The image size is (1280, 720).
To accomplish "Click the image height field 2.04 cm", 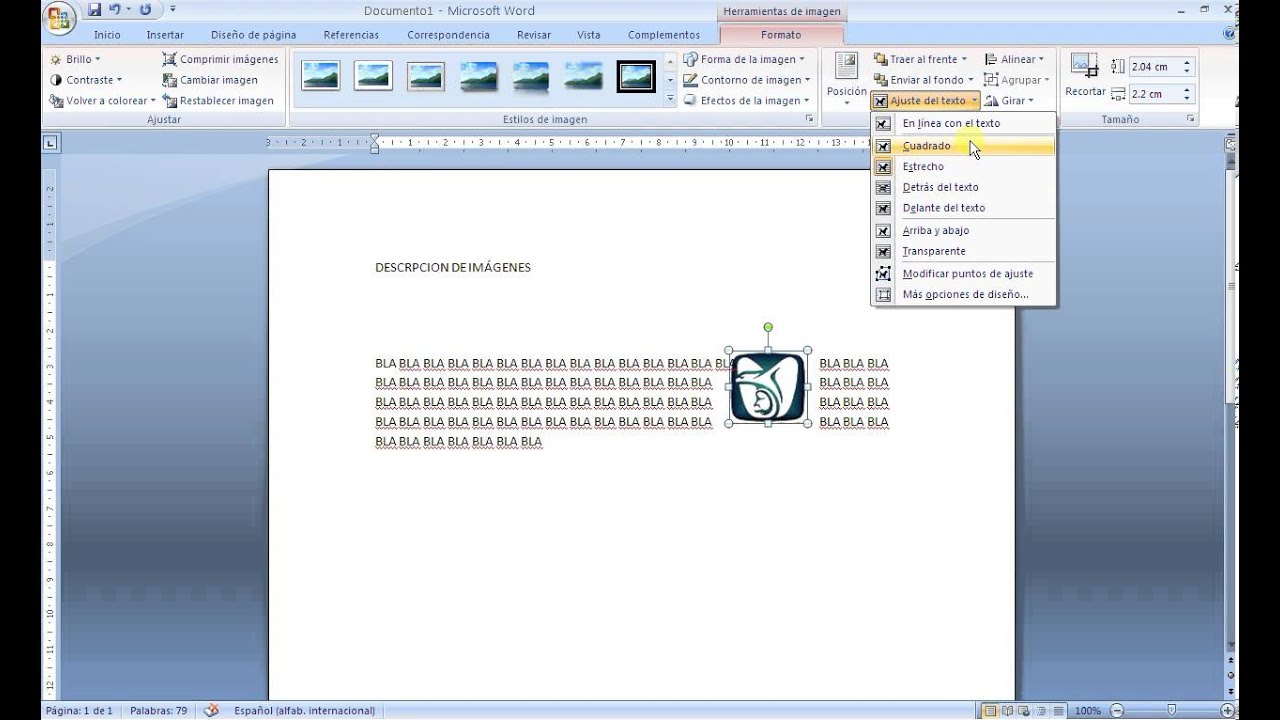I will (1154, 67).
